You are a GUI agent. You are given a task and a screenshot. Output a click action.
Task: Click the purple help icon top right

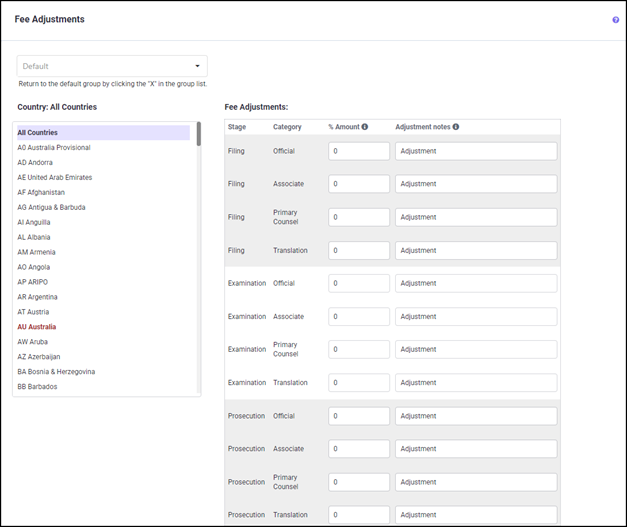[615, 20]
